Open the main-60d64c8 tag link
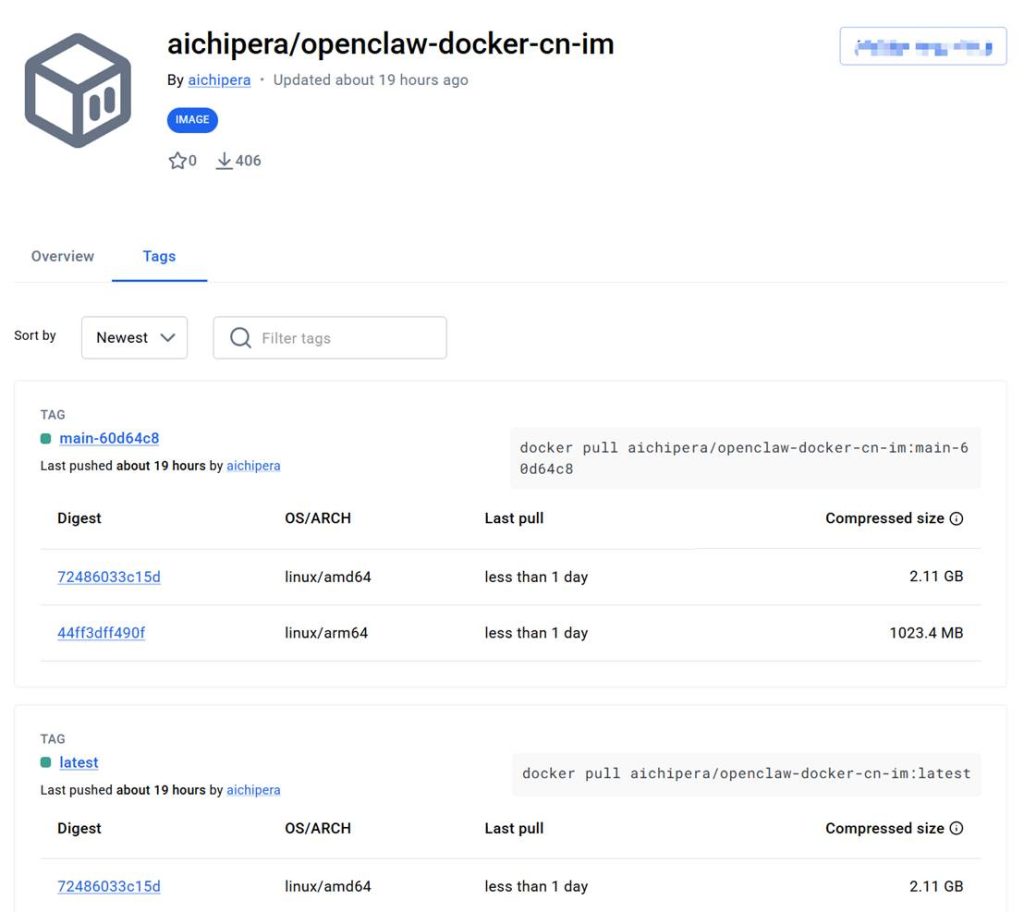Image resolution: width=1024 pixels, height=912 pixels. (x=109, y=438)
